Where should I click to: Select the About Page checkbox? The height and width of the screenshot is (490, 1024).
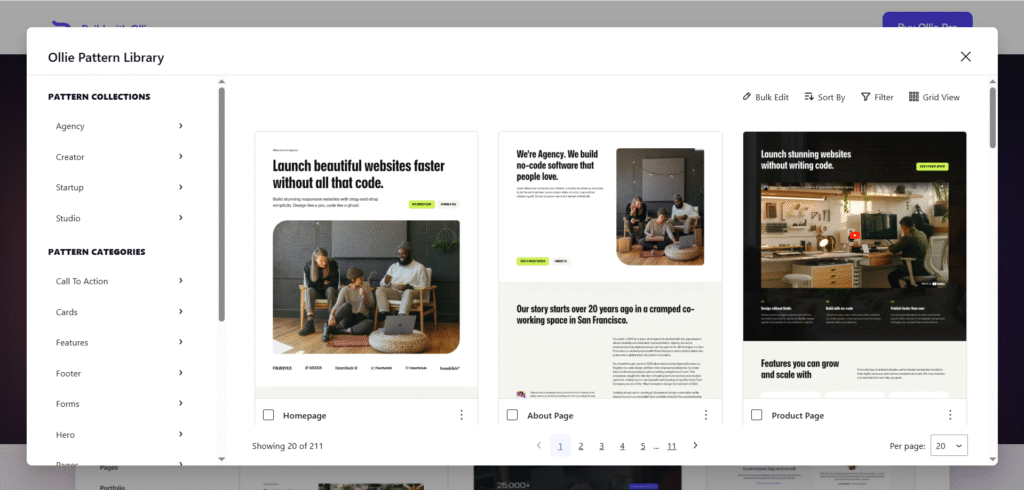coord(512,415)
